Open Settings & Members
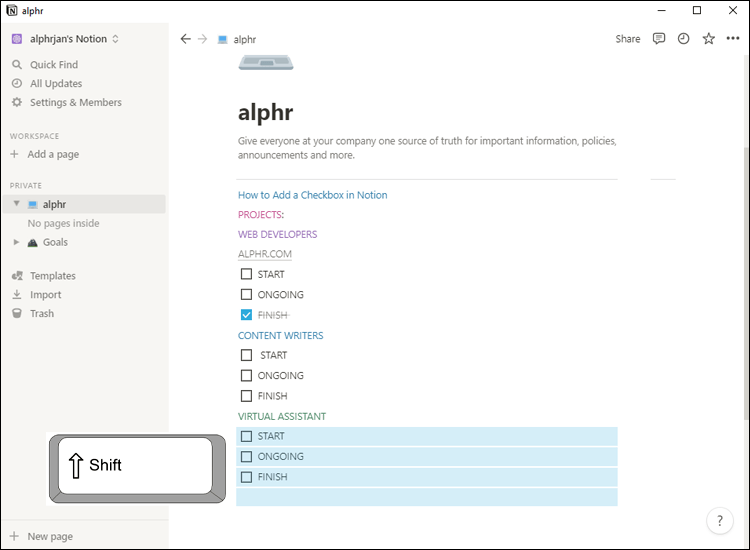The width and height of the screenshot is (750, 550). (x=75, y=103)
